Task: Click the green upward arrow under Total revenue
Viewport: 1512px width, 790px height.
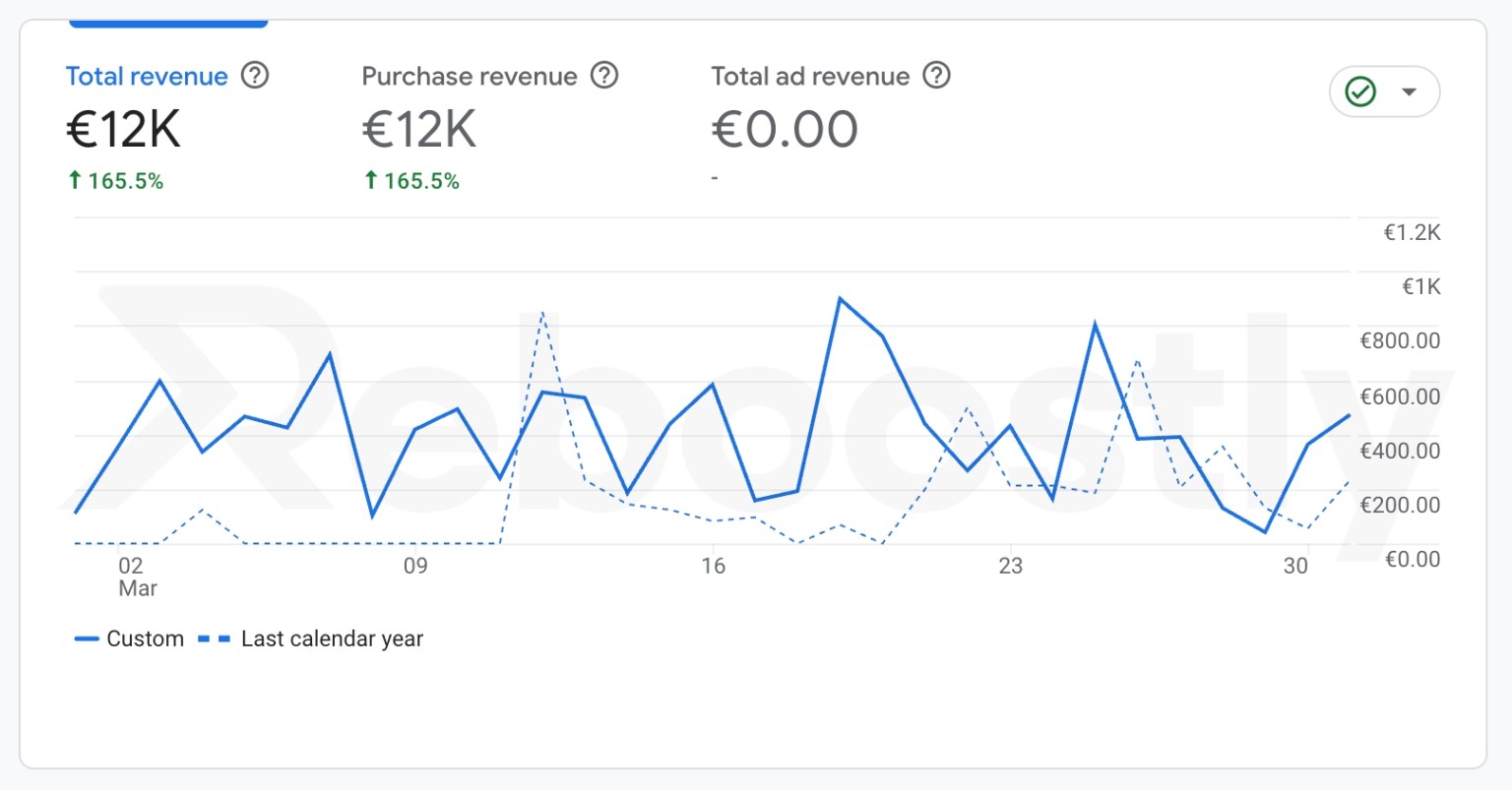Action: click(x=74, y=180)
